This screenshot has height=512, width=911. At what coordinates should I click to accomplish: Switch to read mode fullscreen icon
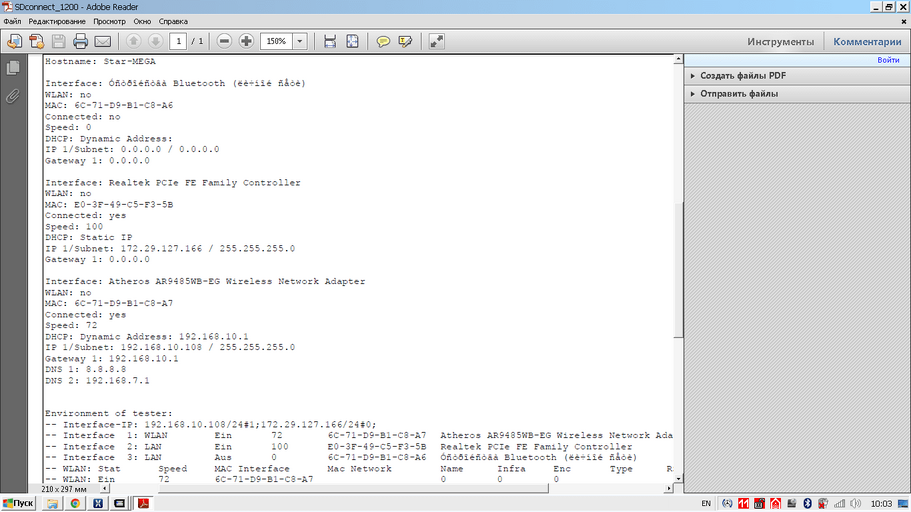tap(436, 41)
